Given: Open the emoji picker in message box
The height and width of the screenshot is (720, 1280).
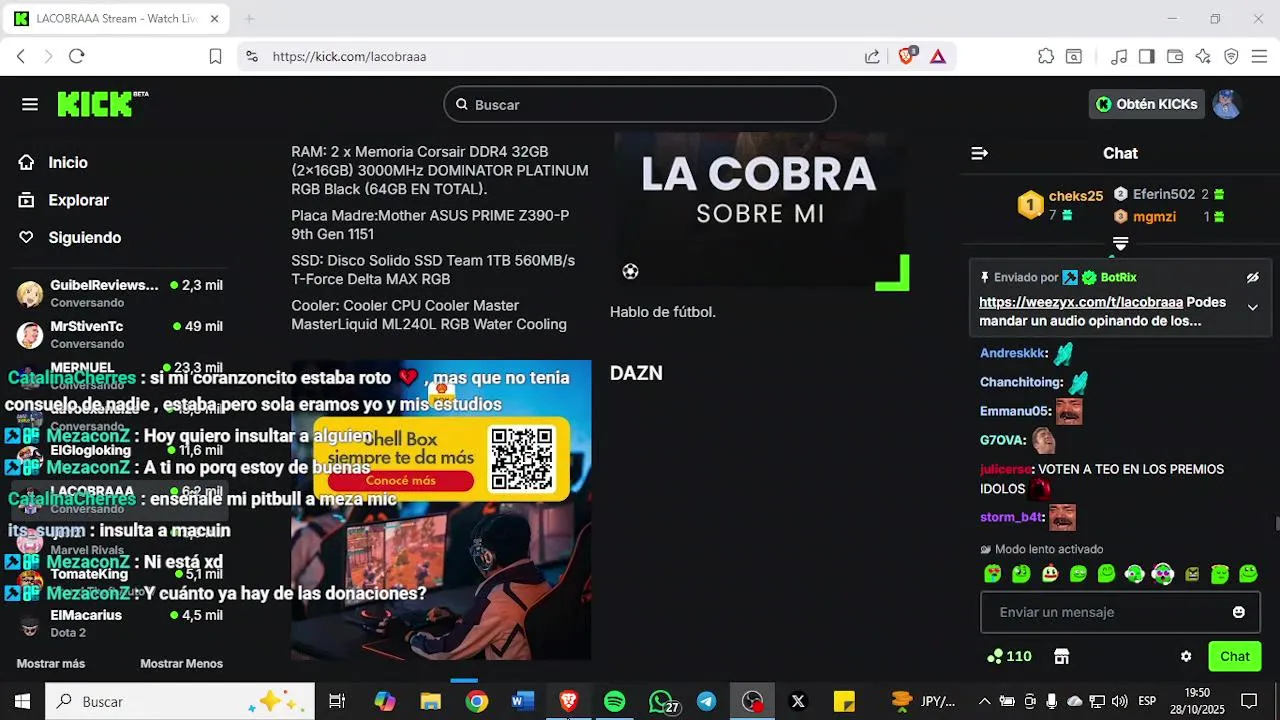Looking at the screenshot, I should pyautogui.click(x=1239, y=612).
